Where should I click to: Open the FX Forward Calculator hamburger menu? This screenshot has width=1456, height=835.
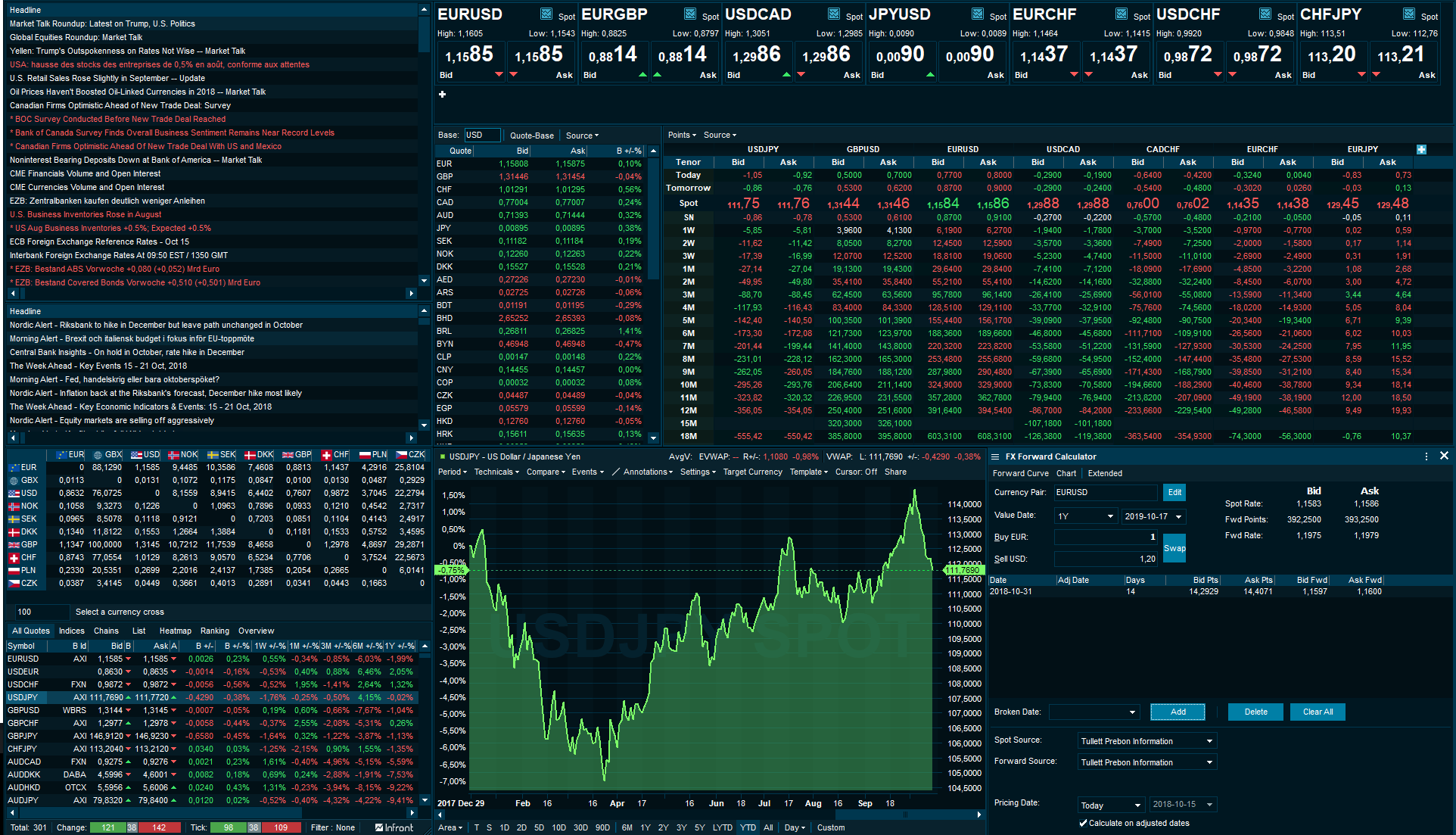[x=996, y=456]
